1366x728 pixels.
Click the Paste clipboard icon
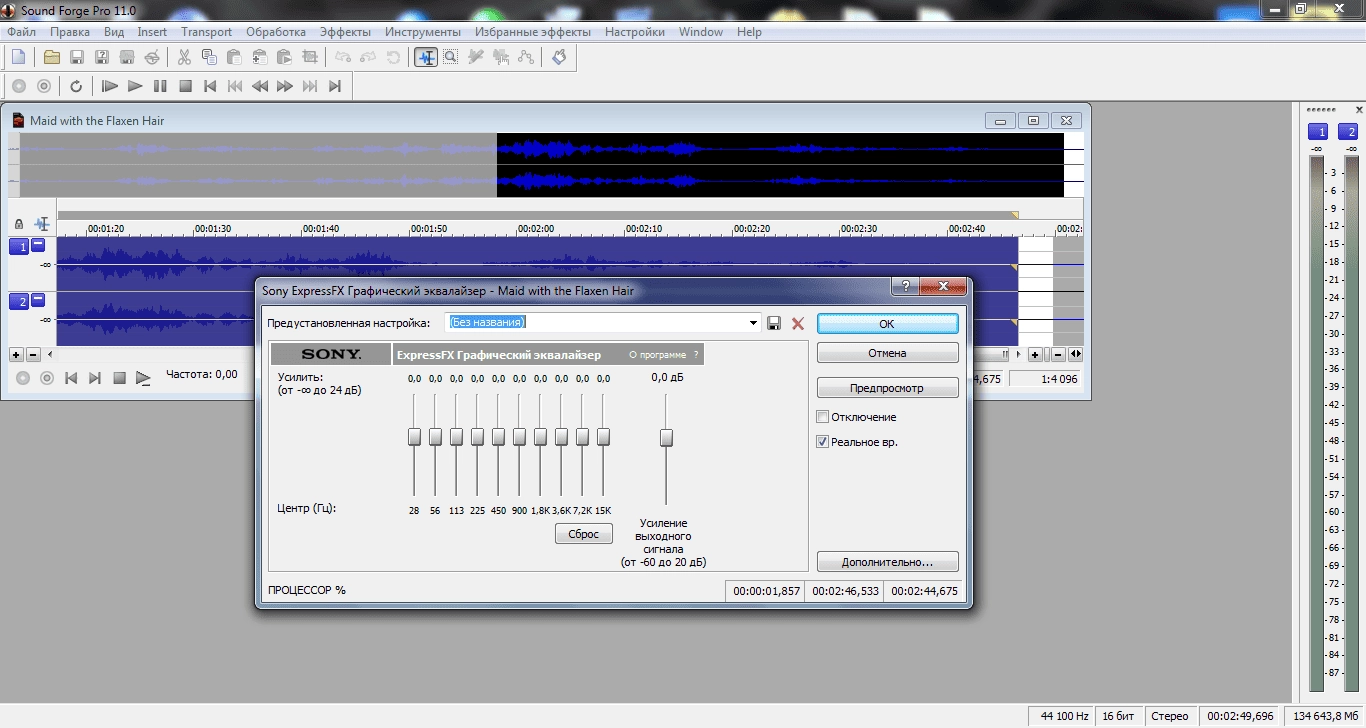pyautogui.click(x=235, y=57)
